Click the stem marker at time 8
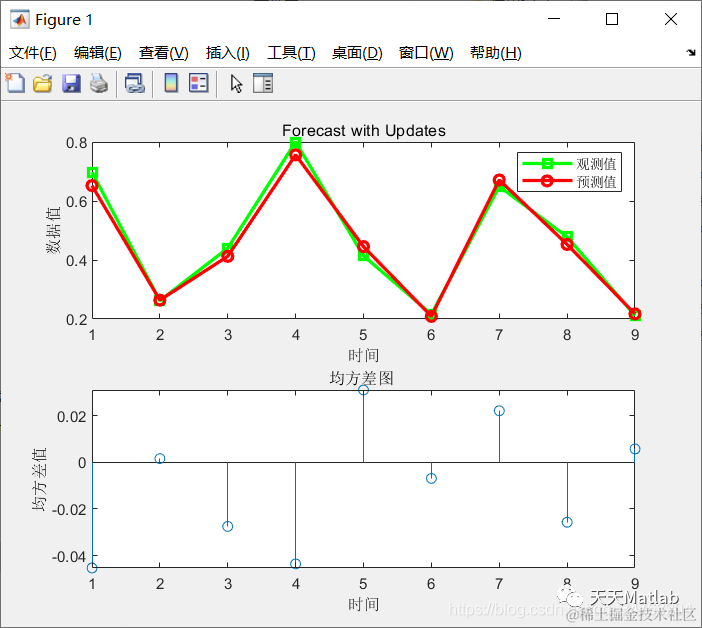Viewport: 702px width, 628px height. pyautogui.click(x=567, y=522)
